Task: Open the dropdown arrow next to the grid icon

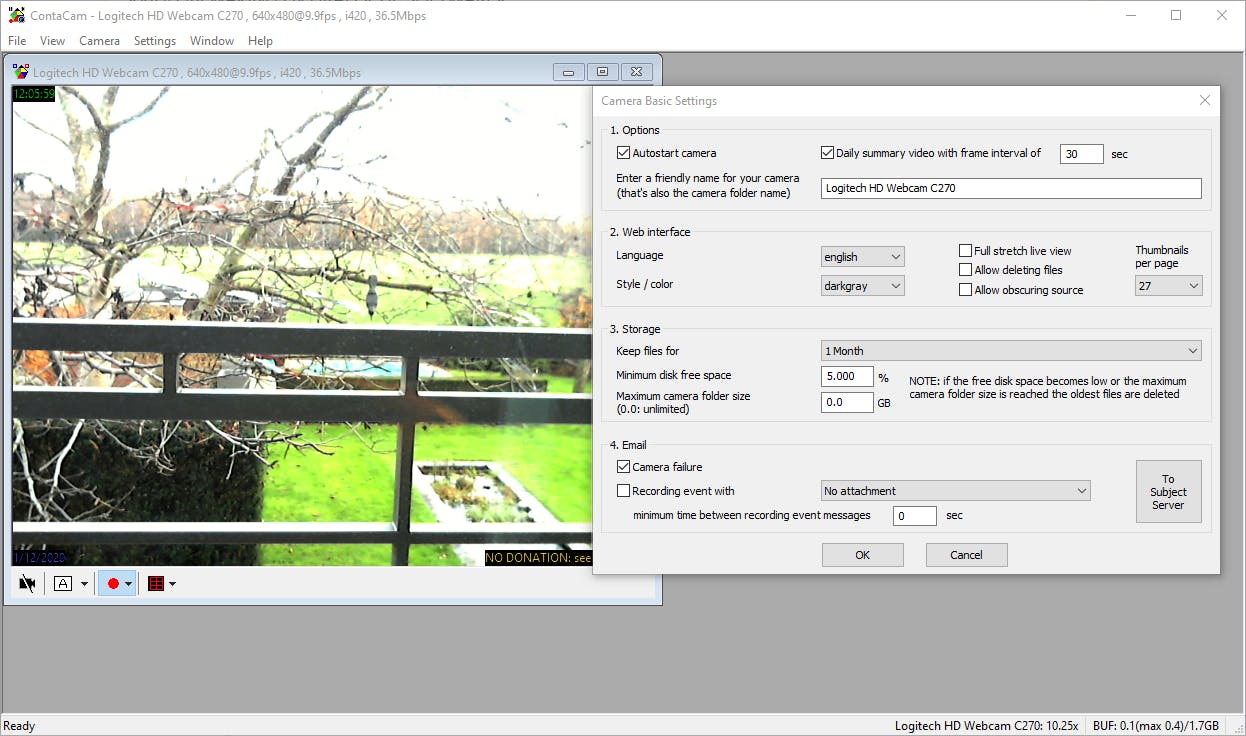Action: pos(173,584)
